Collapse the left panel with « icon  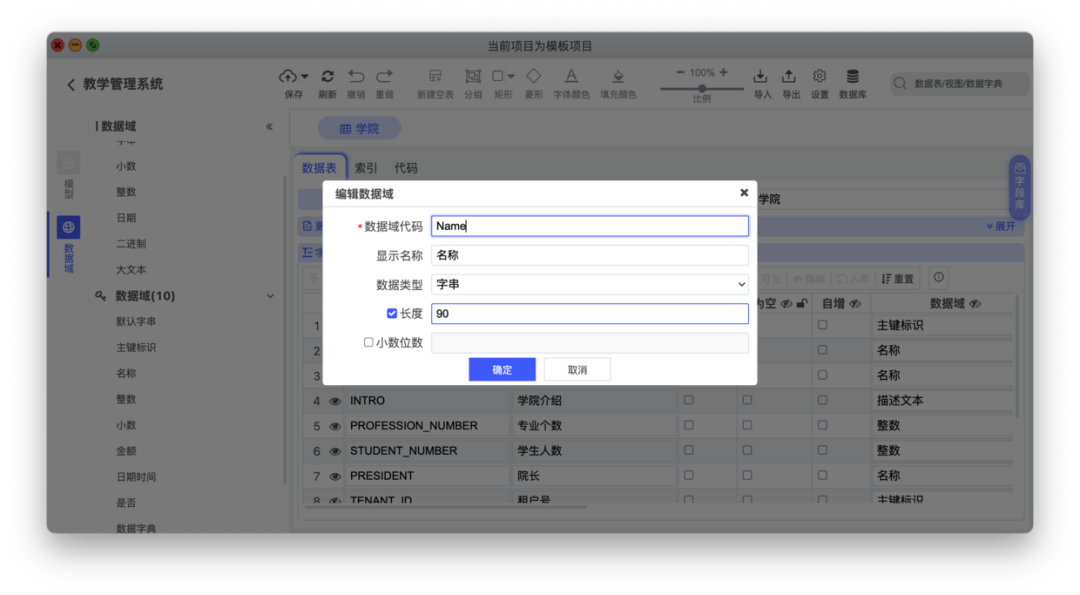coord(269,126)
